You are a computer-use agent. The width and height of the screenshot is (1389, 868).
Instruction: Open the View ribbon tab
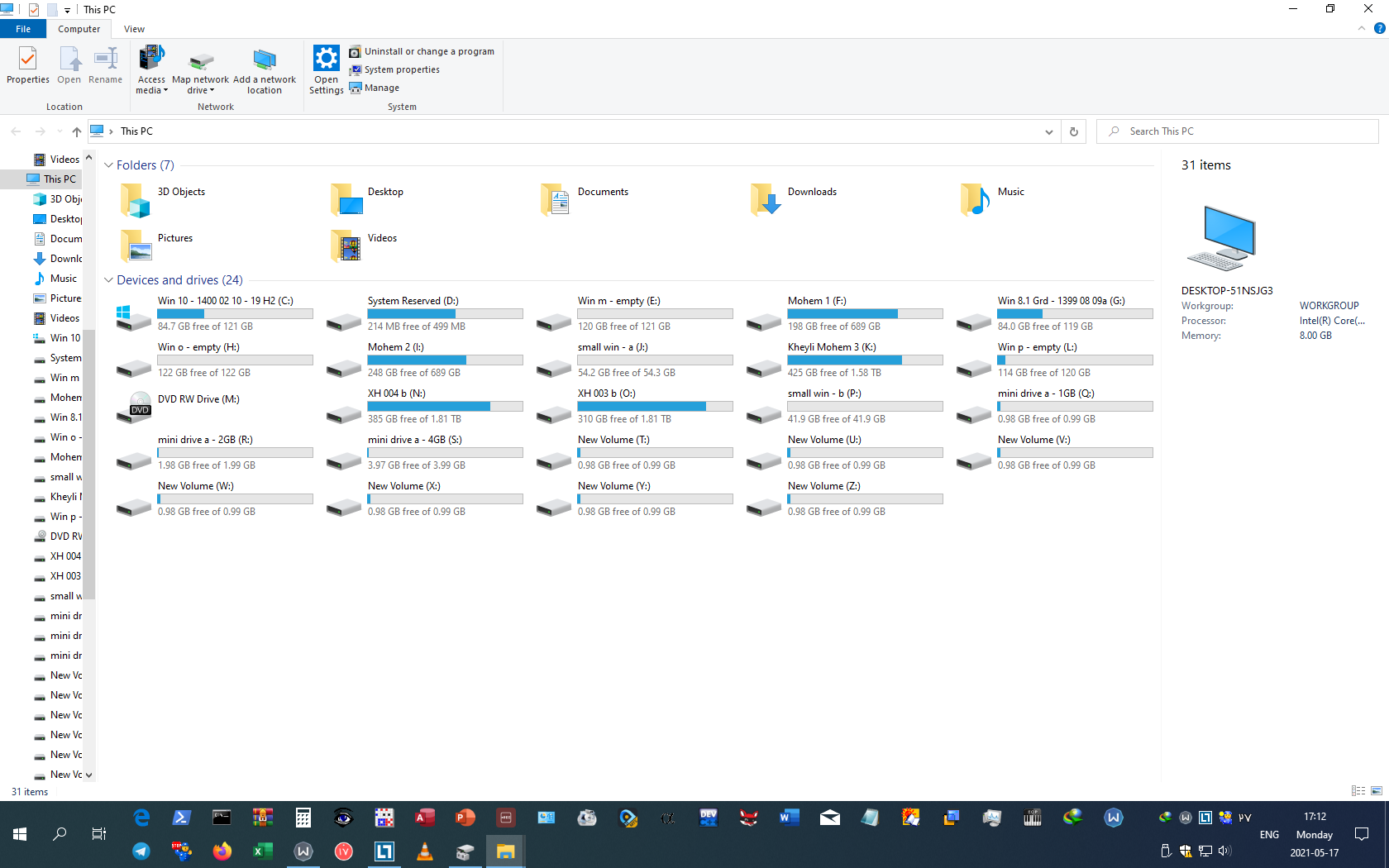(134, 29)
